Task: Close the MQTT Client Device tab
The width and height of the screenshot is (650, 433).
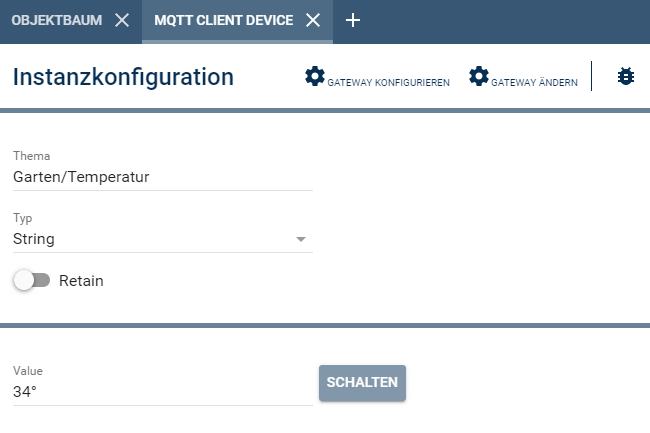Action: (x=313, y=20)
